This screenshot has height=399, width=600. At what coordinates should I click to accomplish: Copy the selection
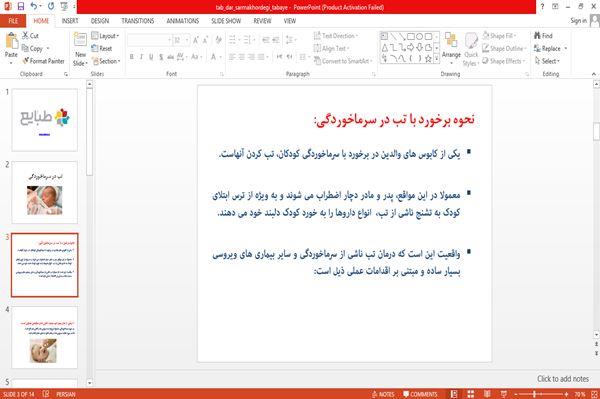click(33, 48)
